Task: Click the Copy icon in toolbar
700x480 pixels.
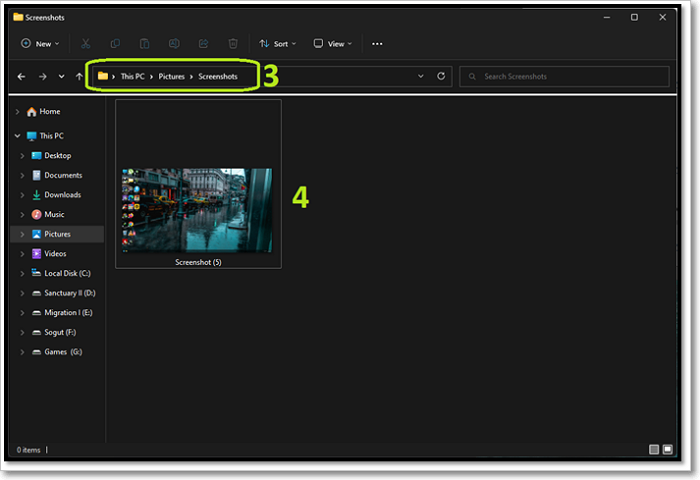Action: point(115,44)
